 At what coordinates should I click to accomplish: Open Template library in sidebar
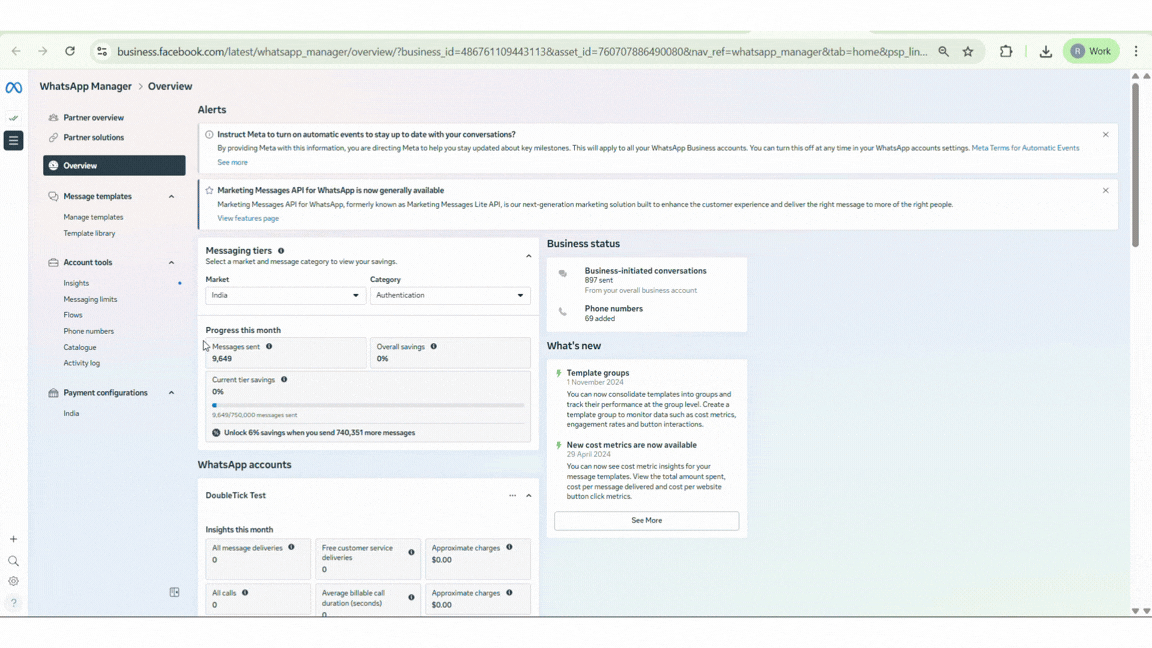click(89, 233)
